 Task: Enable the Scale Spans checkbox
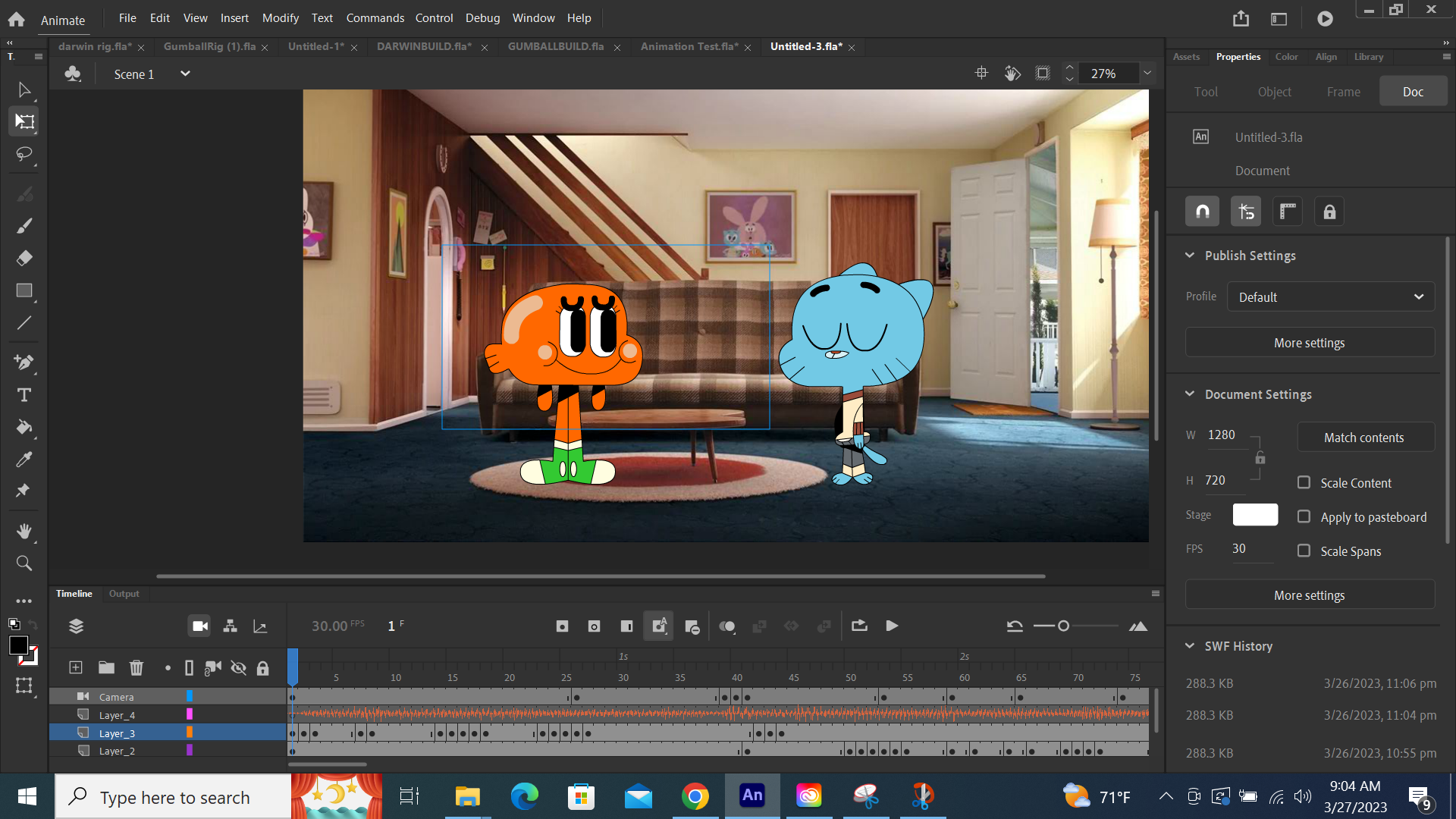[x=1304, y=551]
